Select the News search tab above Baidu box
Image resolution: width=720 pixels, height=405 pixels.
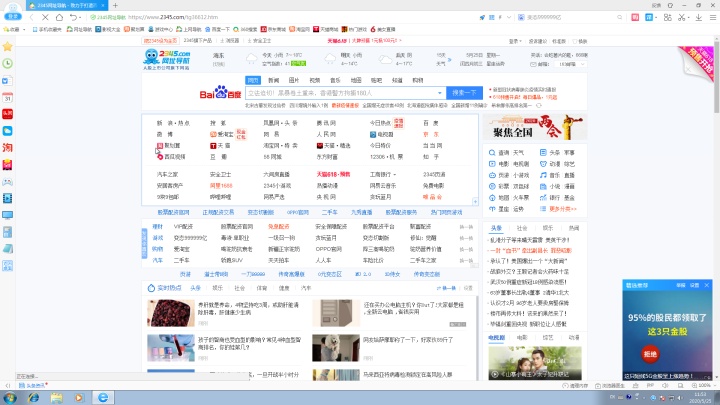(274, 80)
